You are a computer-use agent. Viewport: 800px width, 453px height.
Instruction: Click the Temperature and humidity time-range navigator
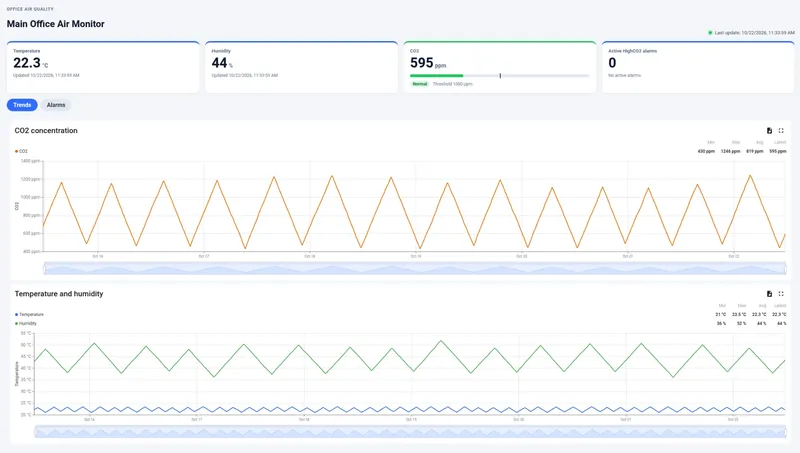410,432
